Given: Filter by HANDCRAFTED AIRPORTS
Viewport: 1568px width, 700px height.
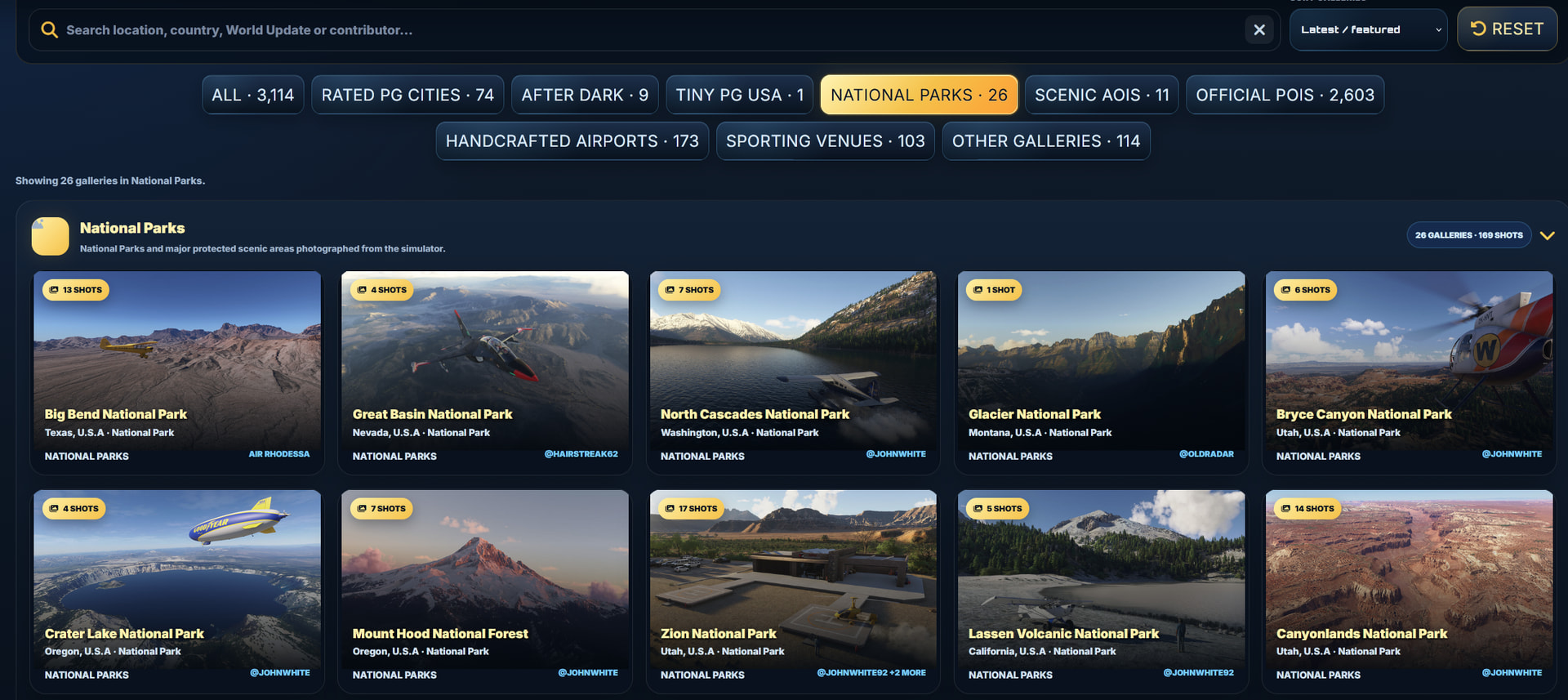Looking at the screenshot, I should coord(572,141).
